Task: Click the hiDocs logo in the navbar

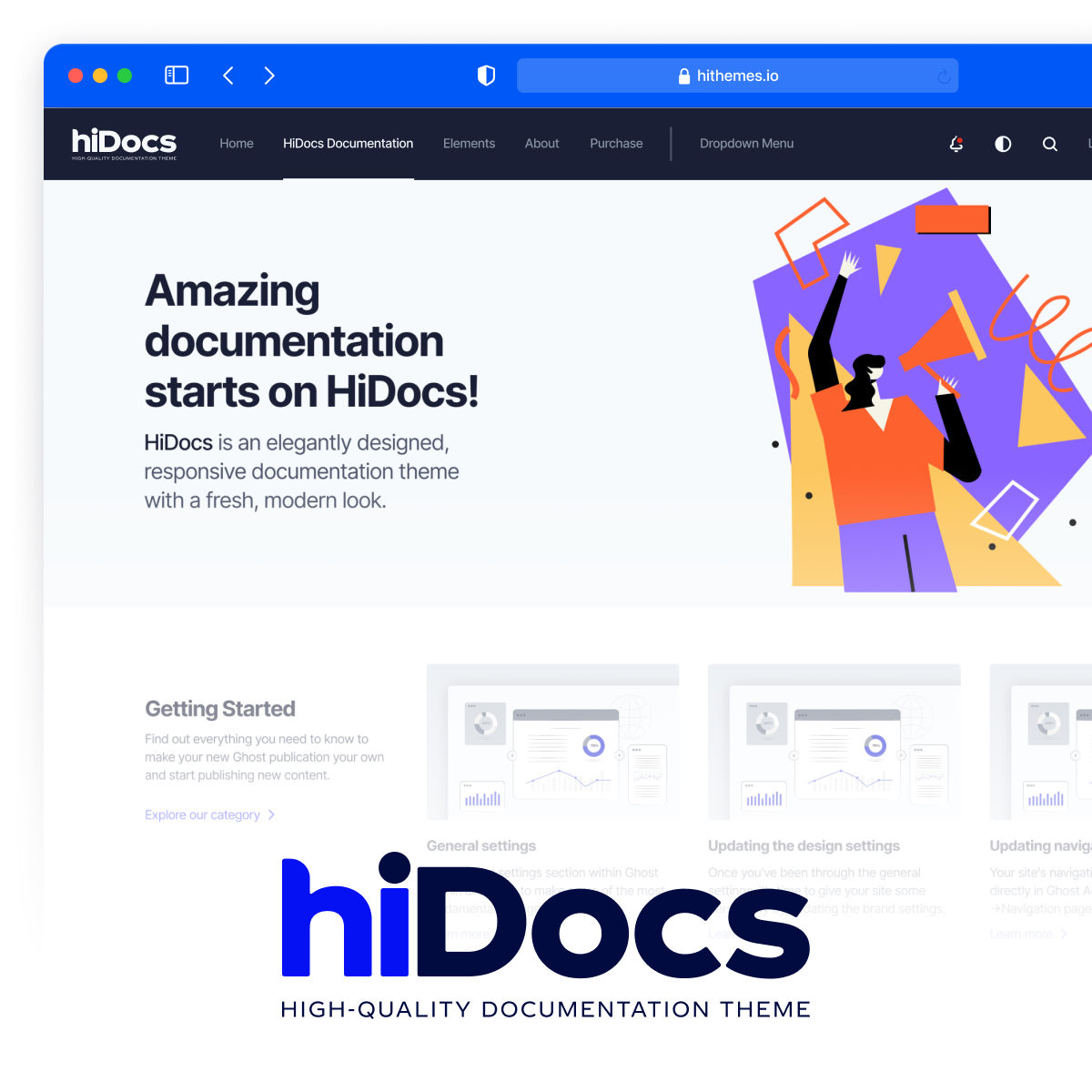Action: pos(124,143)
